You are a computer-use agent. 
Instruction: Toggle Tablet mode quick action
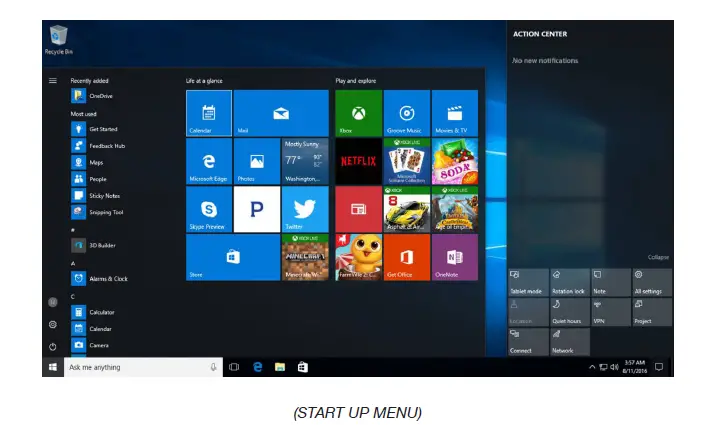(528, 282)
